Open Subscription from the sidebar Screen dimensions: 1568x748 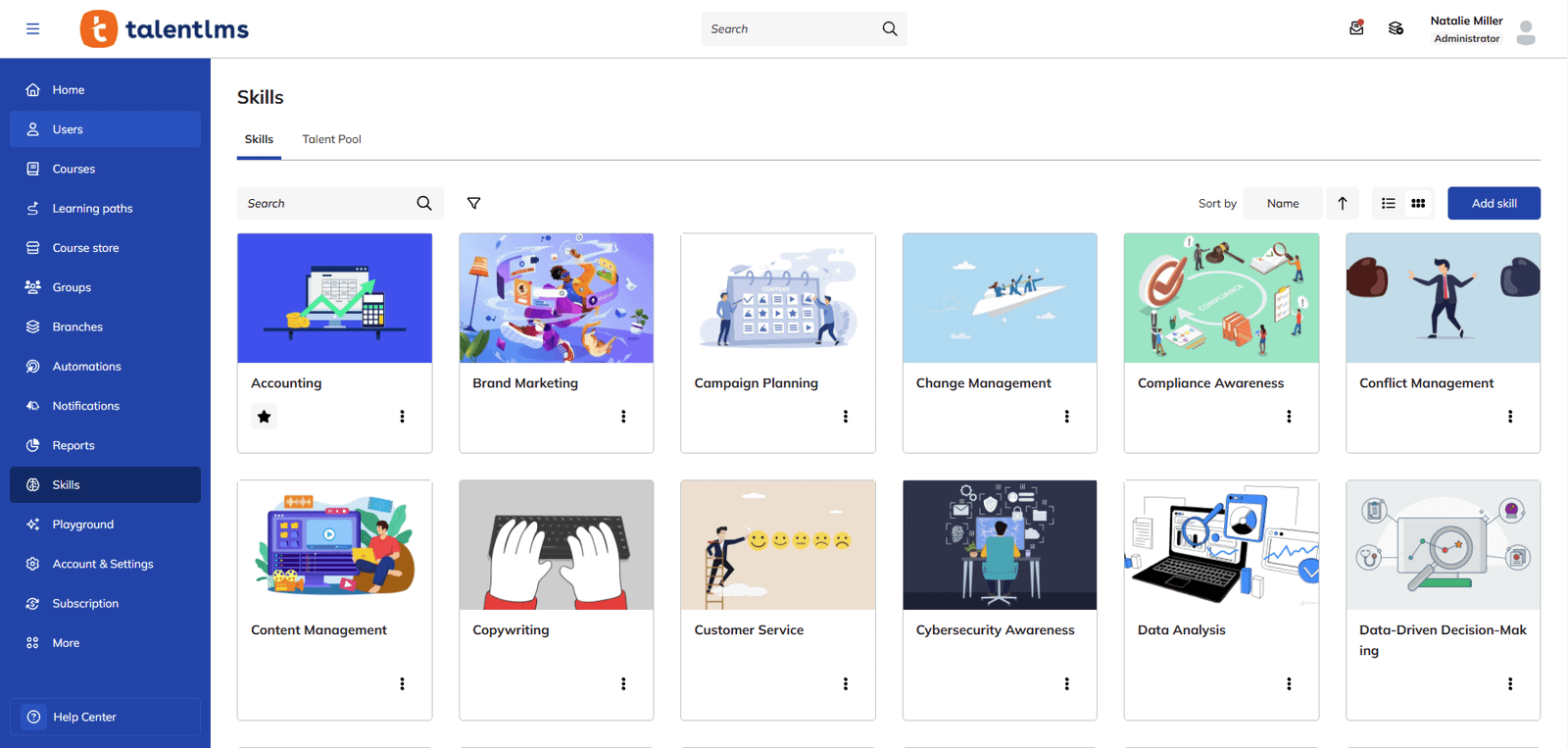pyautogui.click(x=105, y=603)
